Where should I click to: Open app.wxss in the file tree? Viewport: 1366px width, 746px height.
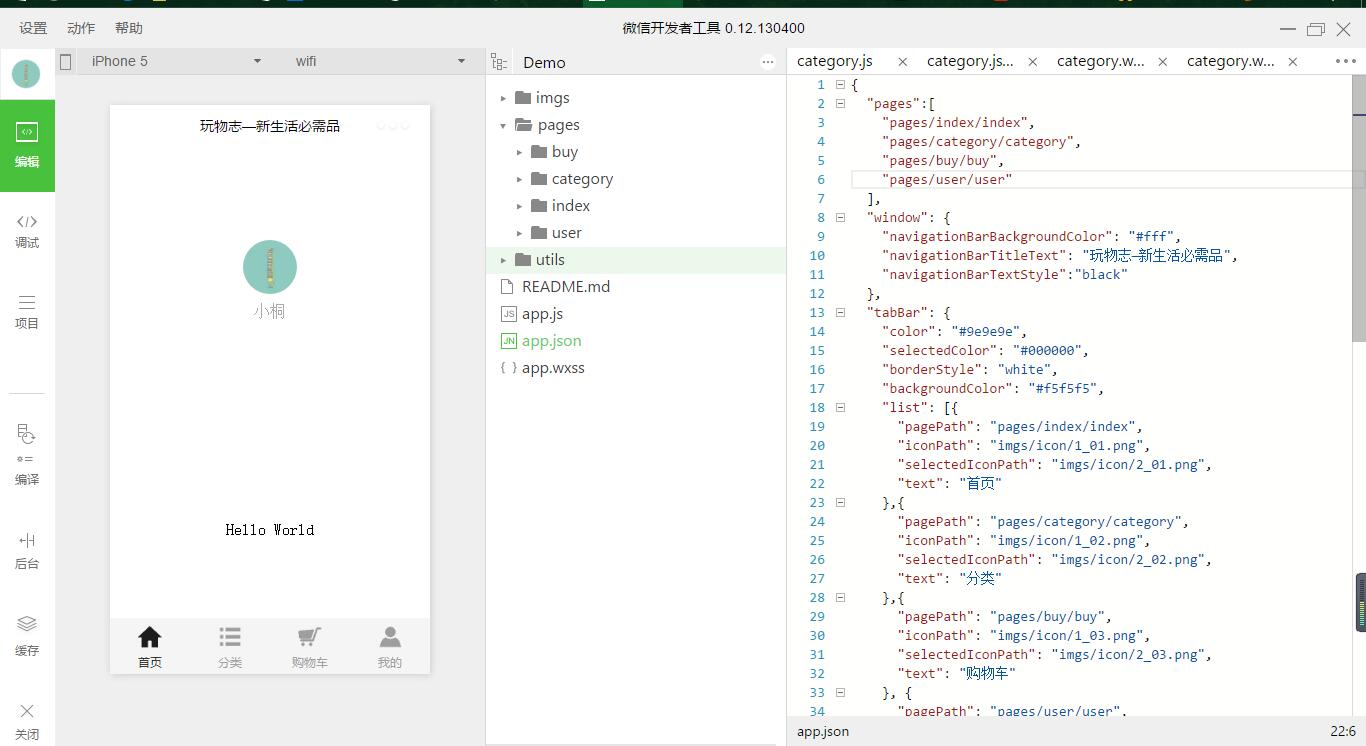(553, 368)
